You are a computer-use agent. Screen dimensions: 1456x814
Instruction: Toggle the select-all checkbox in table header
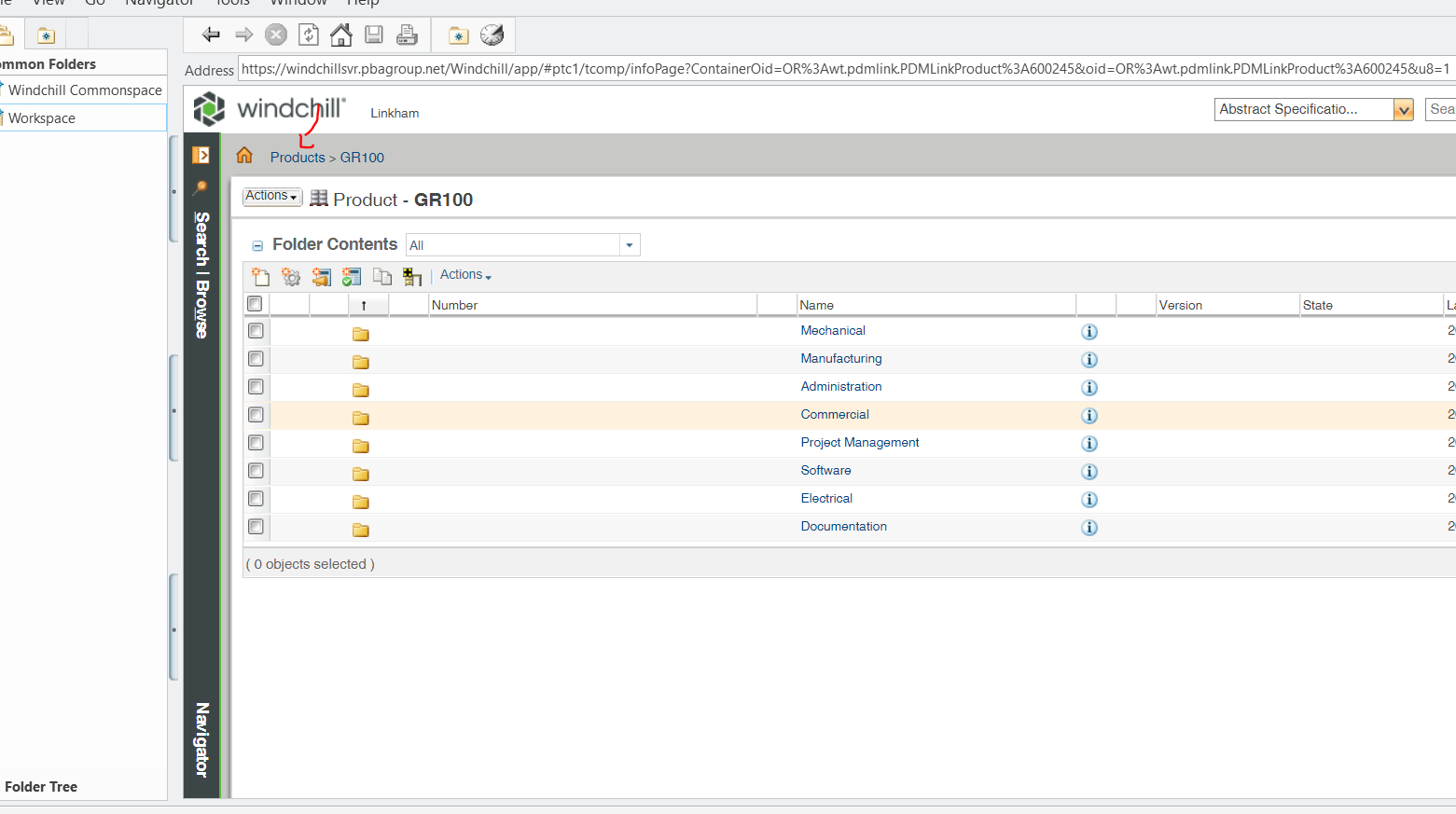(255, 304)
